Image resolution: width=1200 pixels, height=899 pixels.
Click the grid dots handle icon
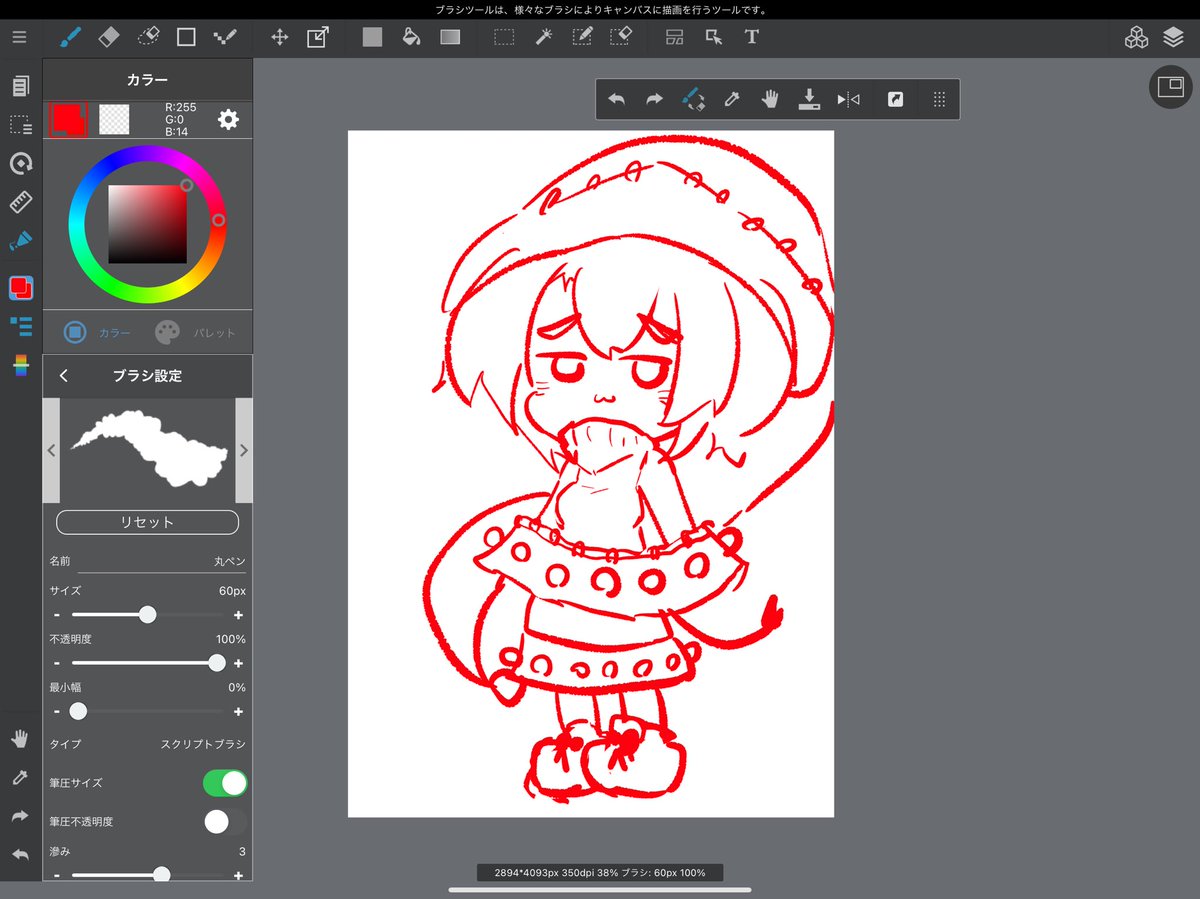coord(939,99)
